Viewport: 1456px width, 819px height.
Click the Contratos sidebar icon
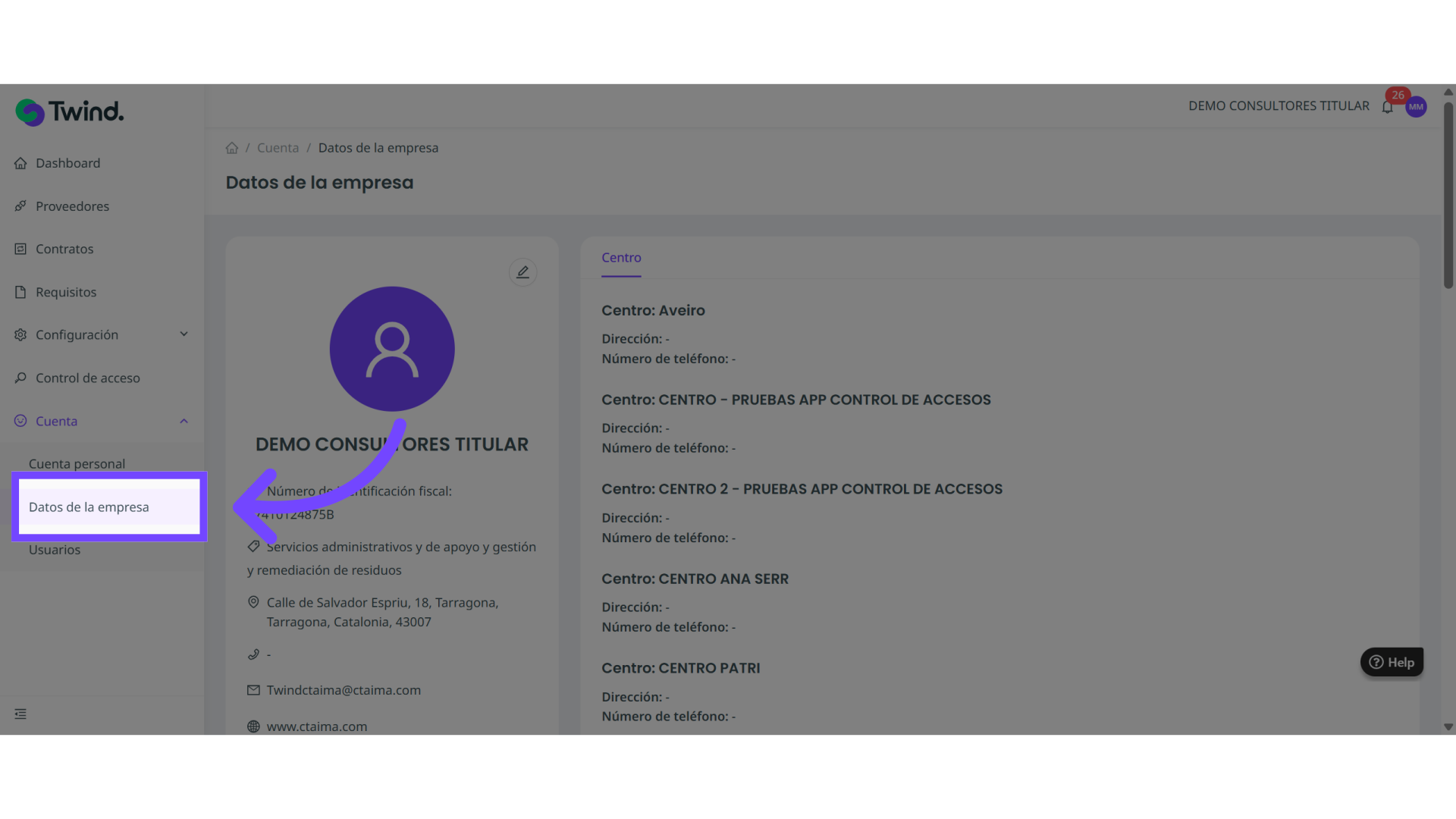click(x=20, y=249)
